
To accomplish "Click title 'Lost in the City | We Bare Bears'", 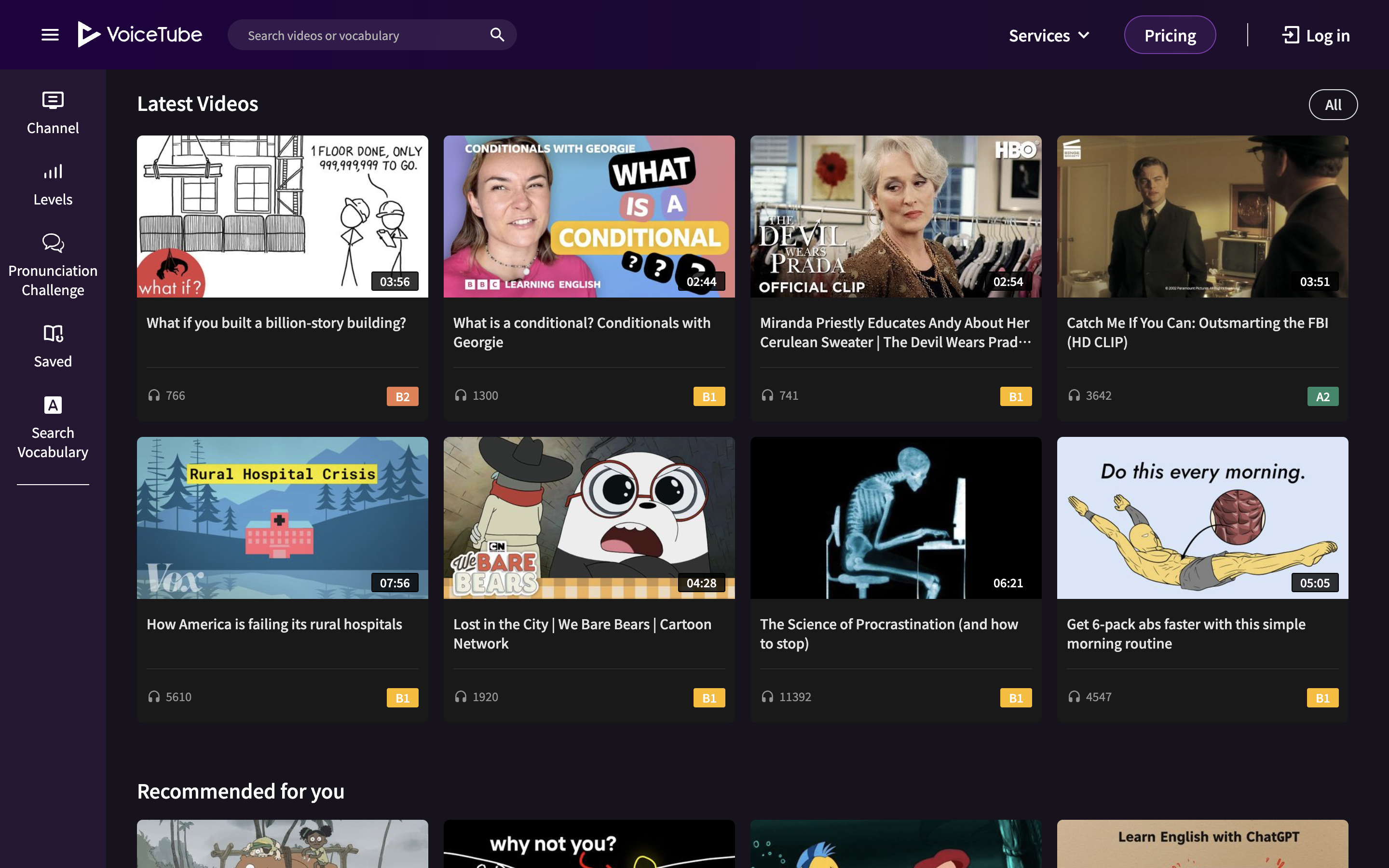I will click(x=582, y=634).
